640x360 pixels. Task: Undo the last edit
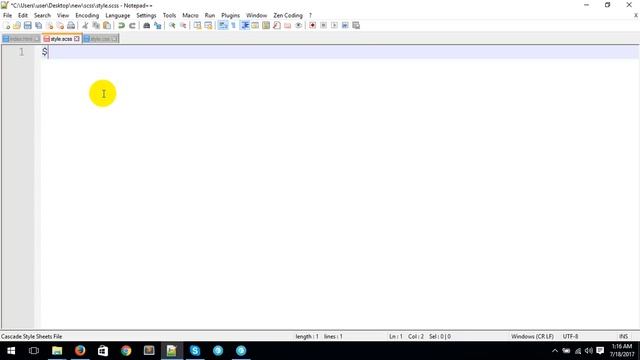pyautogui.click(x=121, y=25)
